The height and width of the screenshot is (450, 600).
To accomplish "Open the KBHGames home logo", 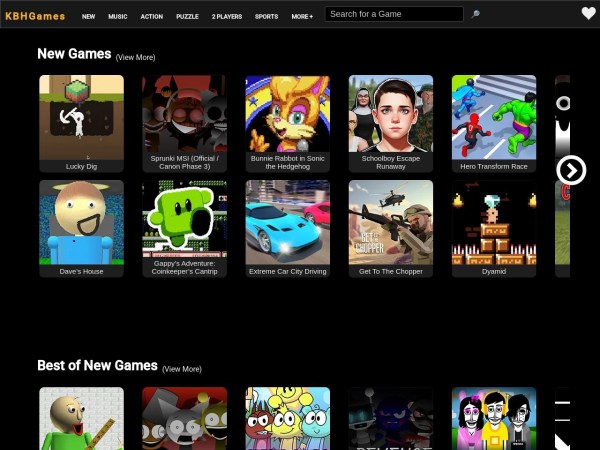I will 35,15.
